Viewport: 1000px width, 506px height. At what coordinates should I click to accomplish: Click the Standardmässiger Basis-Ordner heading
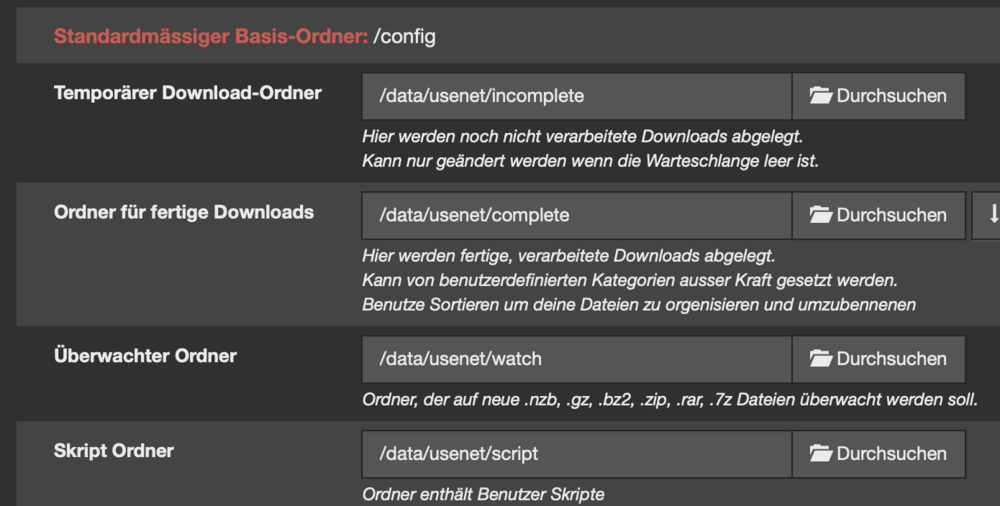click(x=211, y=36)
